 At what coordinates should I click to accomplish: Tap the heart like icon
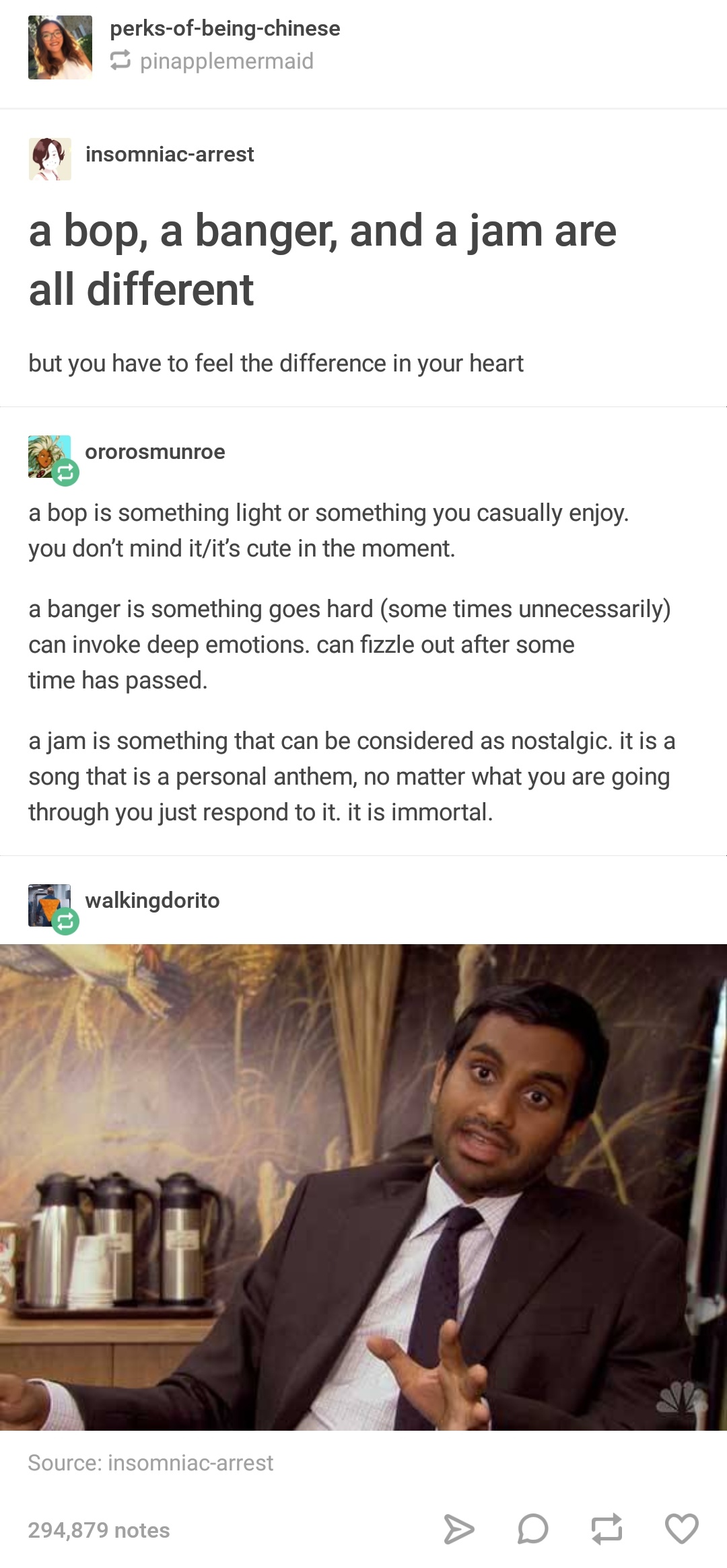tap(681, 1528)
